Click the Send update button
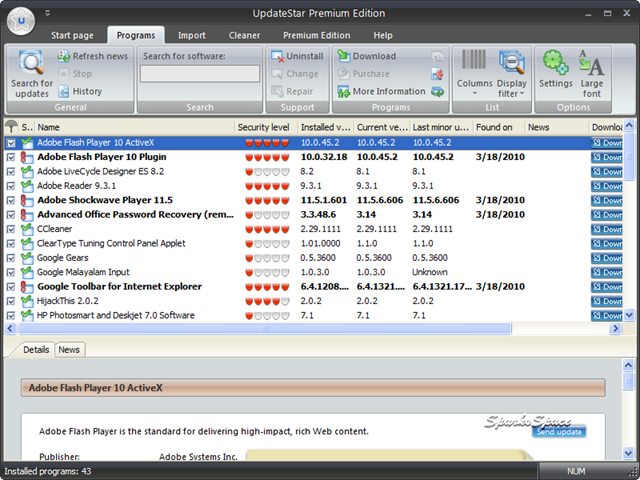640x480 pixels. point(559,432)
